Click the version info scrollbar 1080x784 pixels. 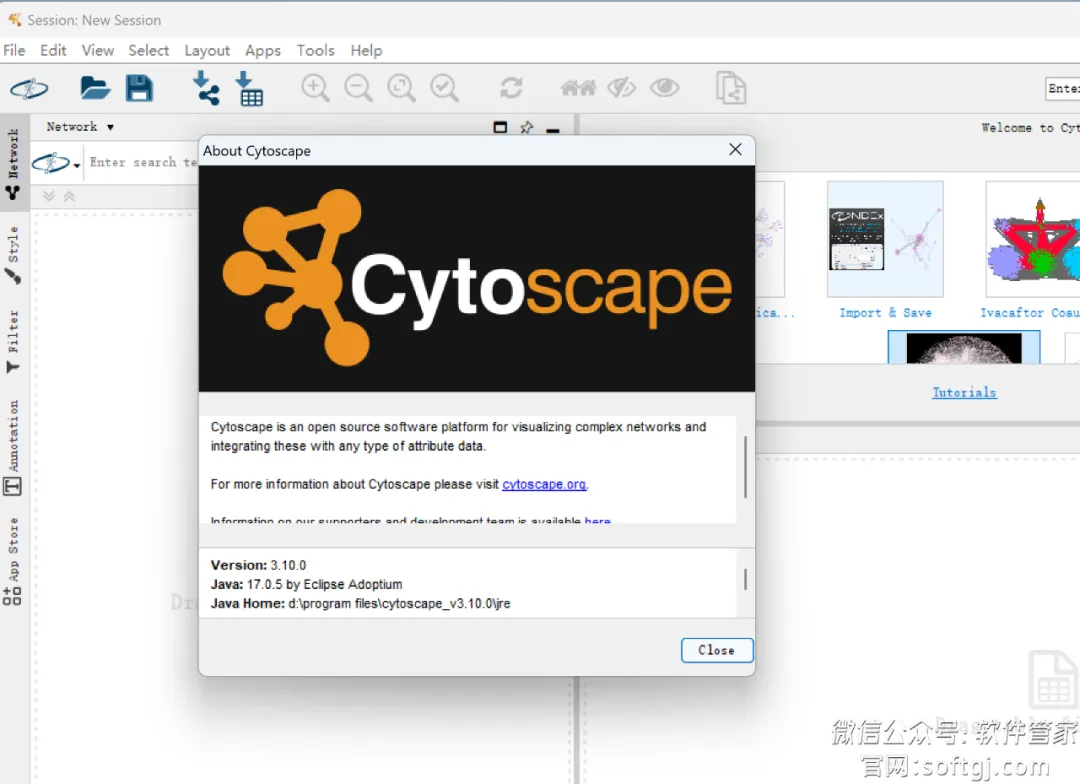click(x=745, y=579)
